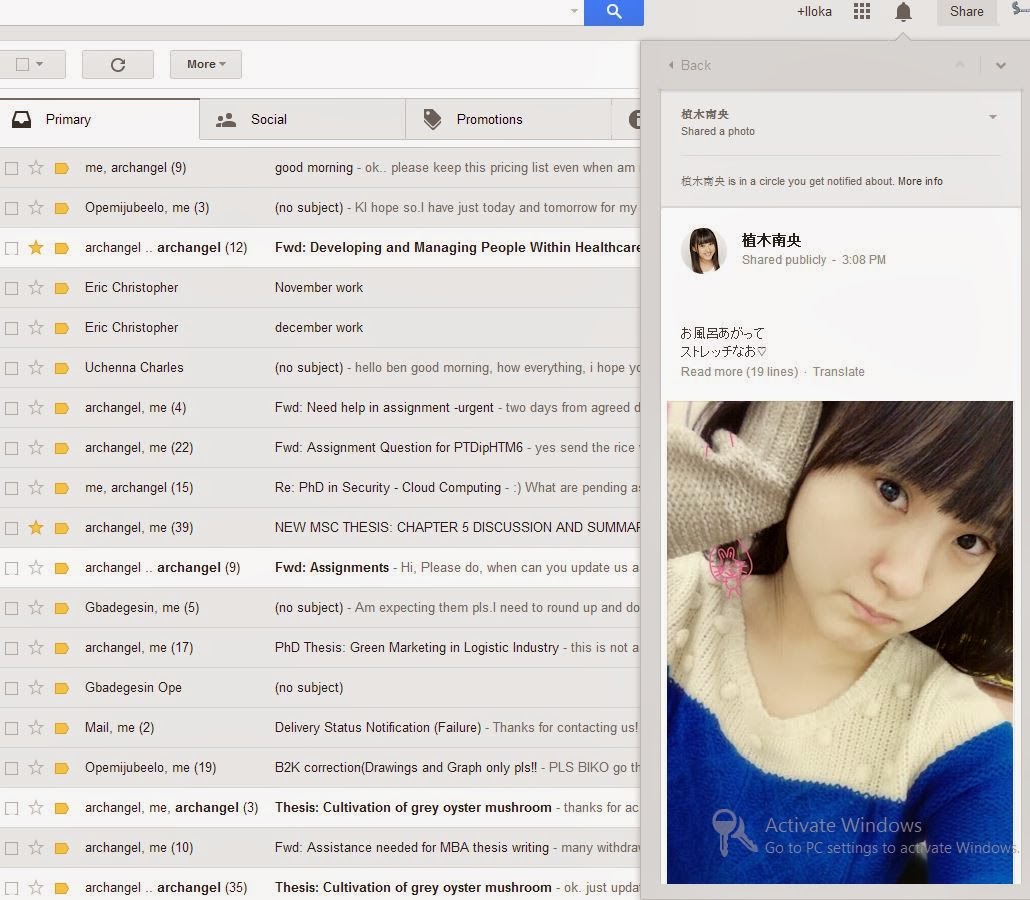Screen dimensions: 1030x900
Task: Click the 3:08 PM post timestamp
Action: click(x=863, y=260)
